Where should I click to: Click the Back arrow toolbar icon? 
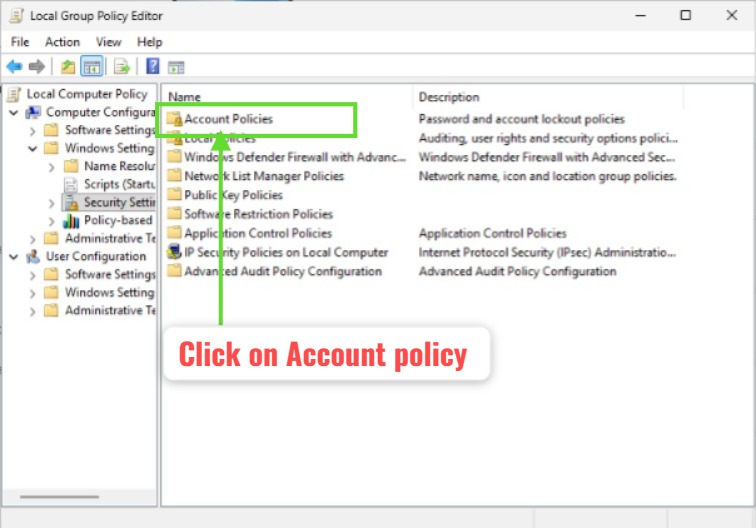click(14, 67)
